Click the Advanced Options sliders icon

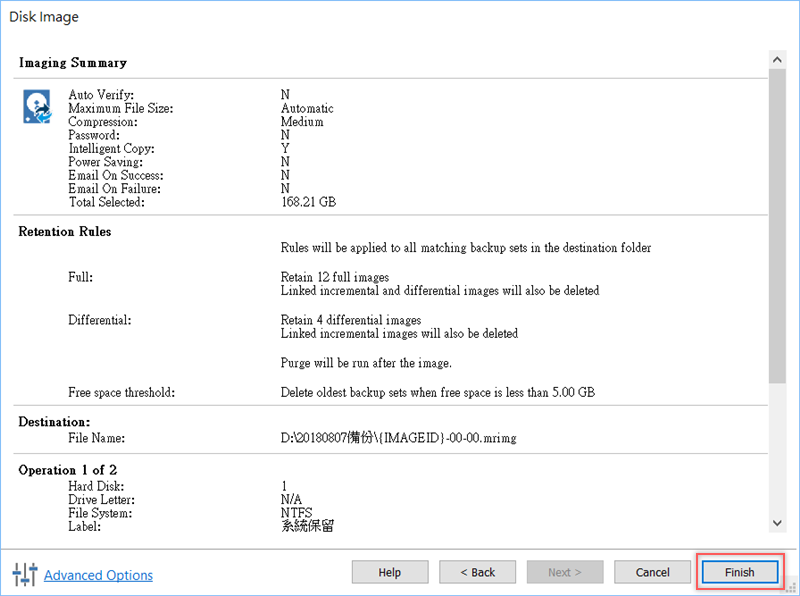[25, 574]
